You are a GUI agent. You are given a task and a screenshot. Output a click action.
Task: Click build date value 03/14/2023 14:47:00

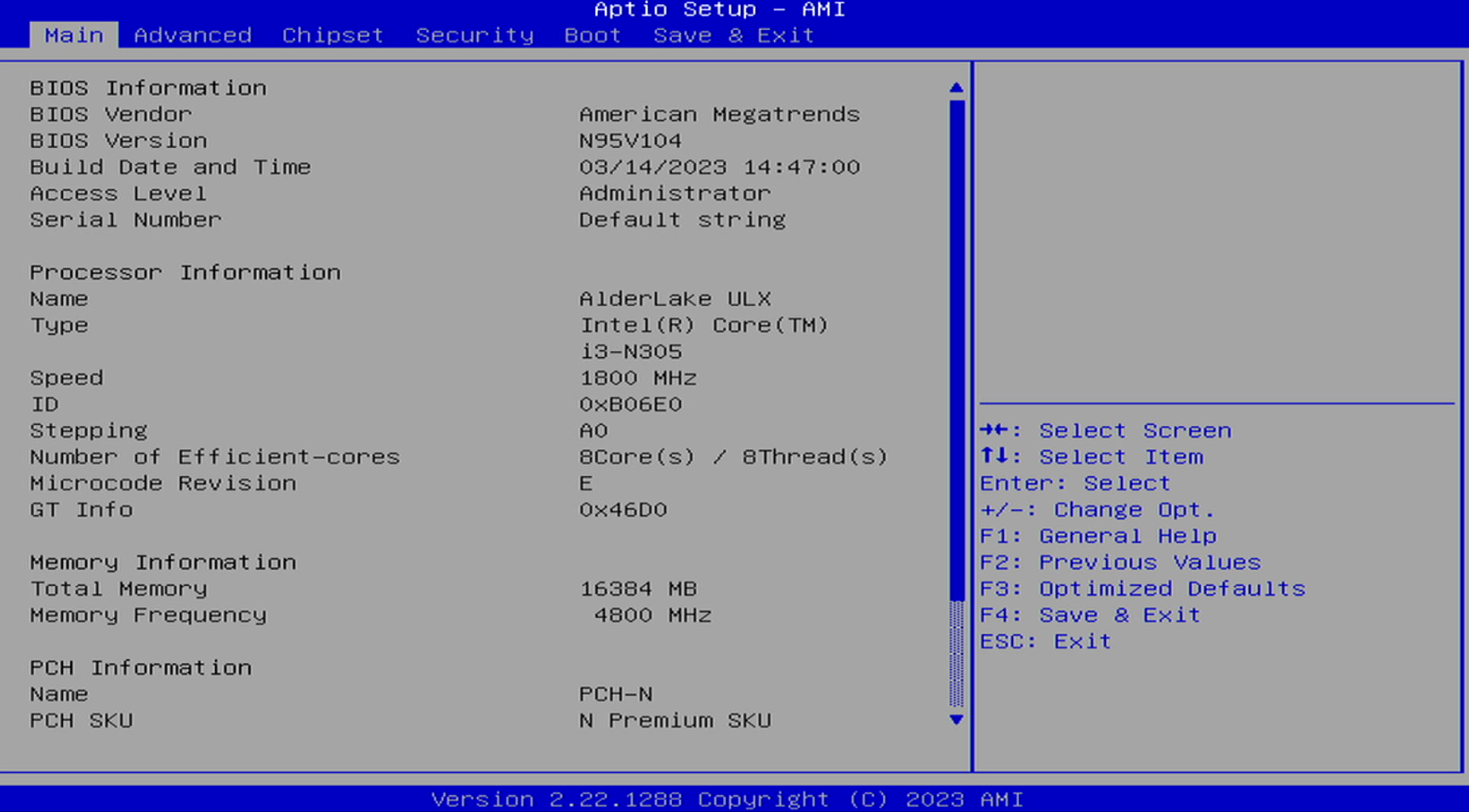point(720,167)
